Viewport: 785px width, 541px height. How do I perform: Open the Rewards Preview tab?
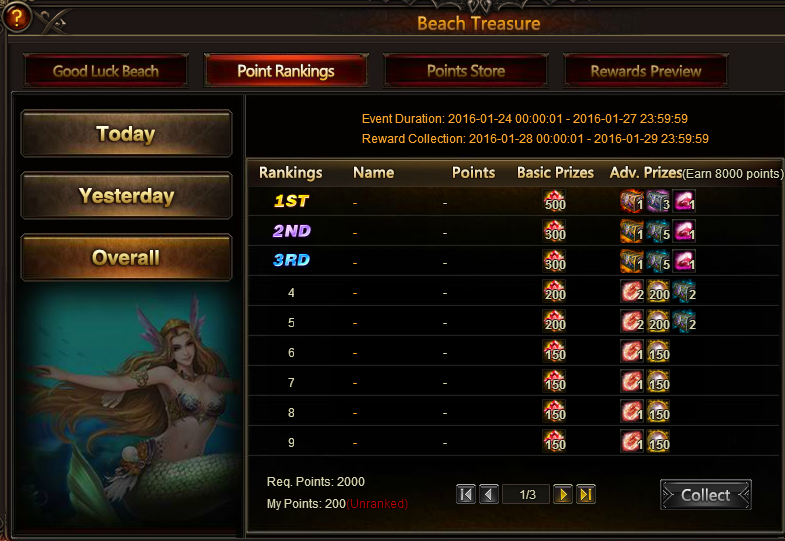[645, 71]
